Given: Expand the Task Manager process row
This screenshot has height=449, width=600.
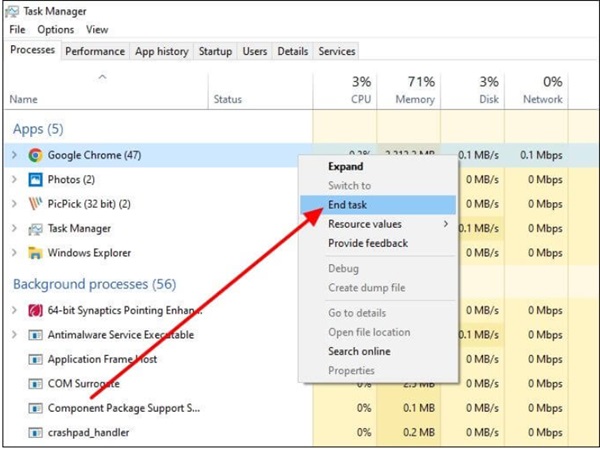Looking at the screenshot, I should (14, 228).
